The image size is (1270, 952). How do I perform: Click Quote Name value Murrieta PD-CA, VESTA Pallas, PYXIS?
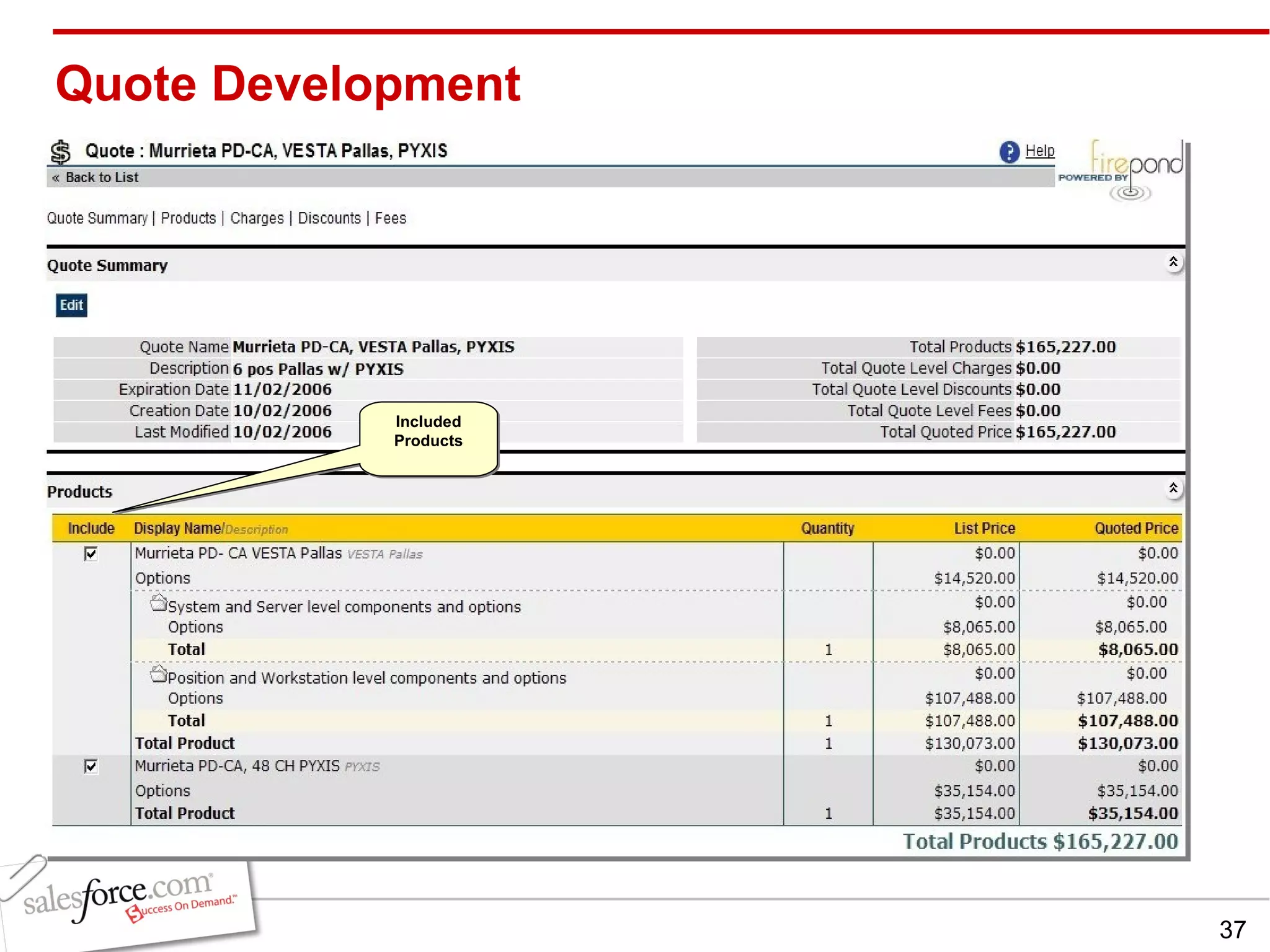pyautogui.click(x=374, y=347)
